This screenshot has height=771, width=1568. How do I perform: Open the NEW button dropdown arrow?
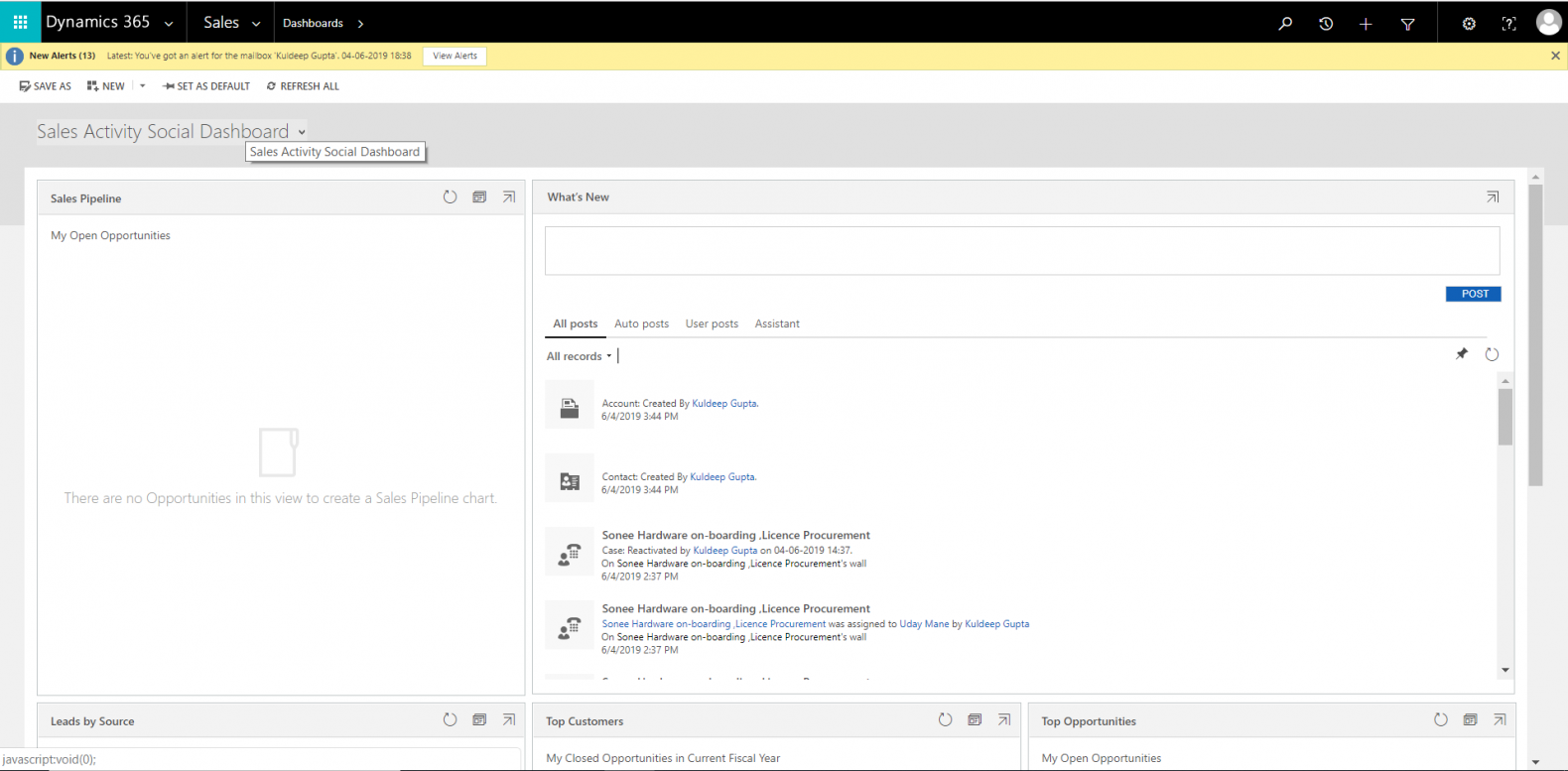[143, 86]
